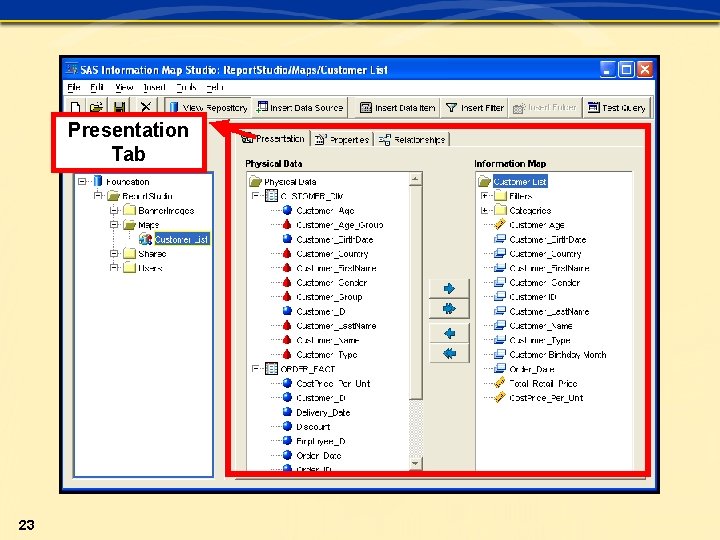
Task: Click the greyed Insert Folder button
Action: click(x=545, y=107)
